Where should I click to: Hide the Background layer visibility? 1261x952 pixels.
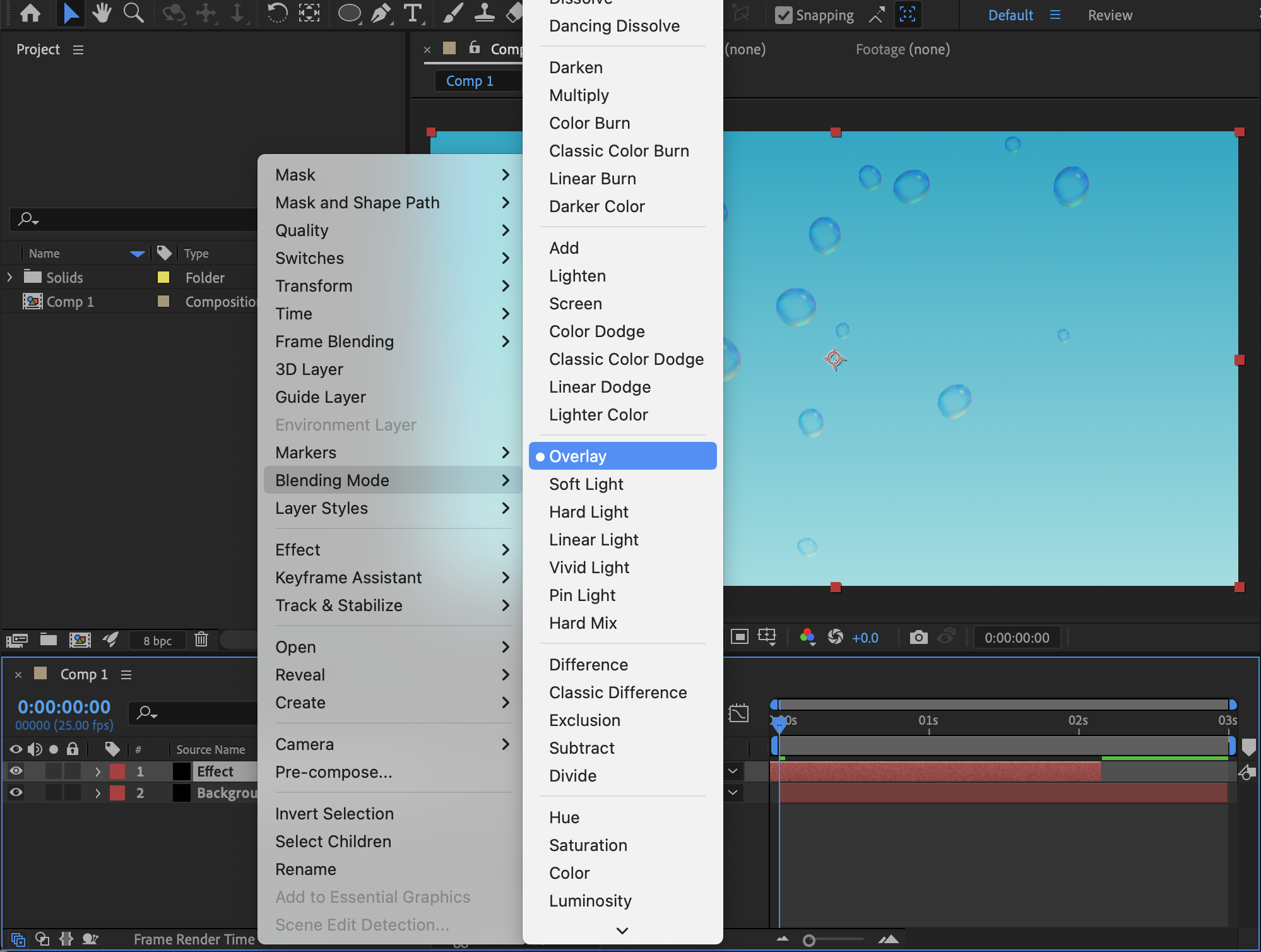[16, 792]
